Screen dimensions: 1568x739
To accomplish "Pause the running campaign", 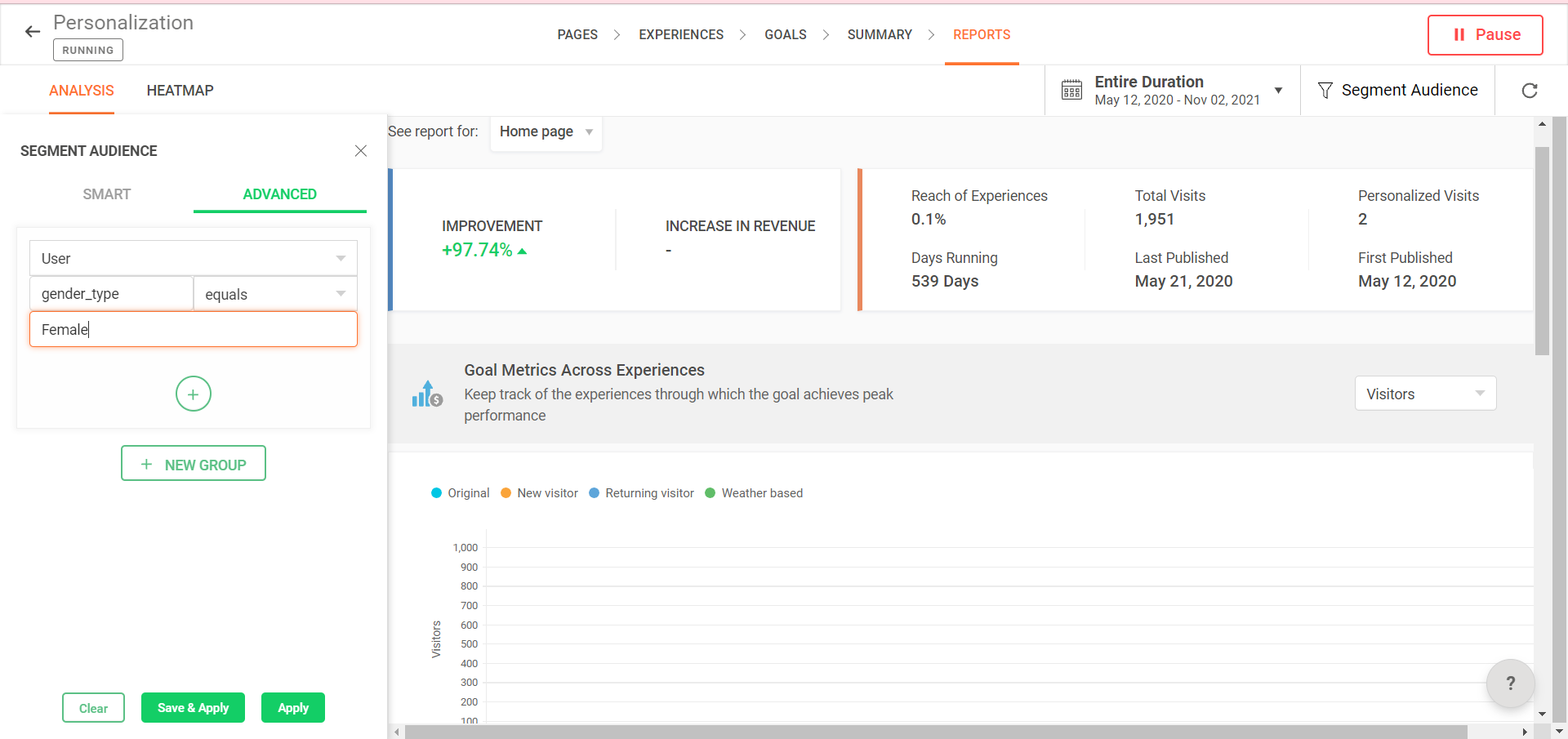I will click(1485, 35).
